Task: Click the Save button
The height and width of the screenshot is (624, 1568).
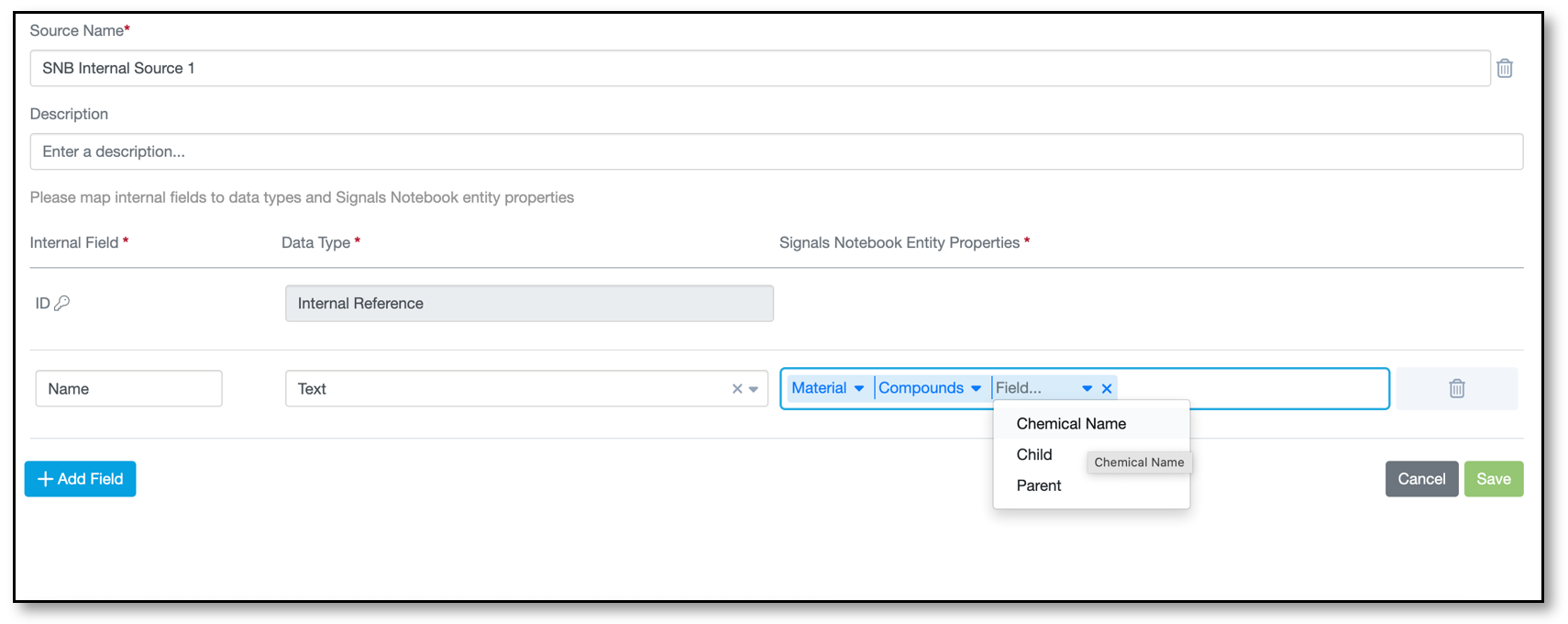Action: 1494,479
